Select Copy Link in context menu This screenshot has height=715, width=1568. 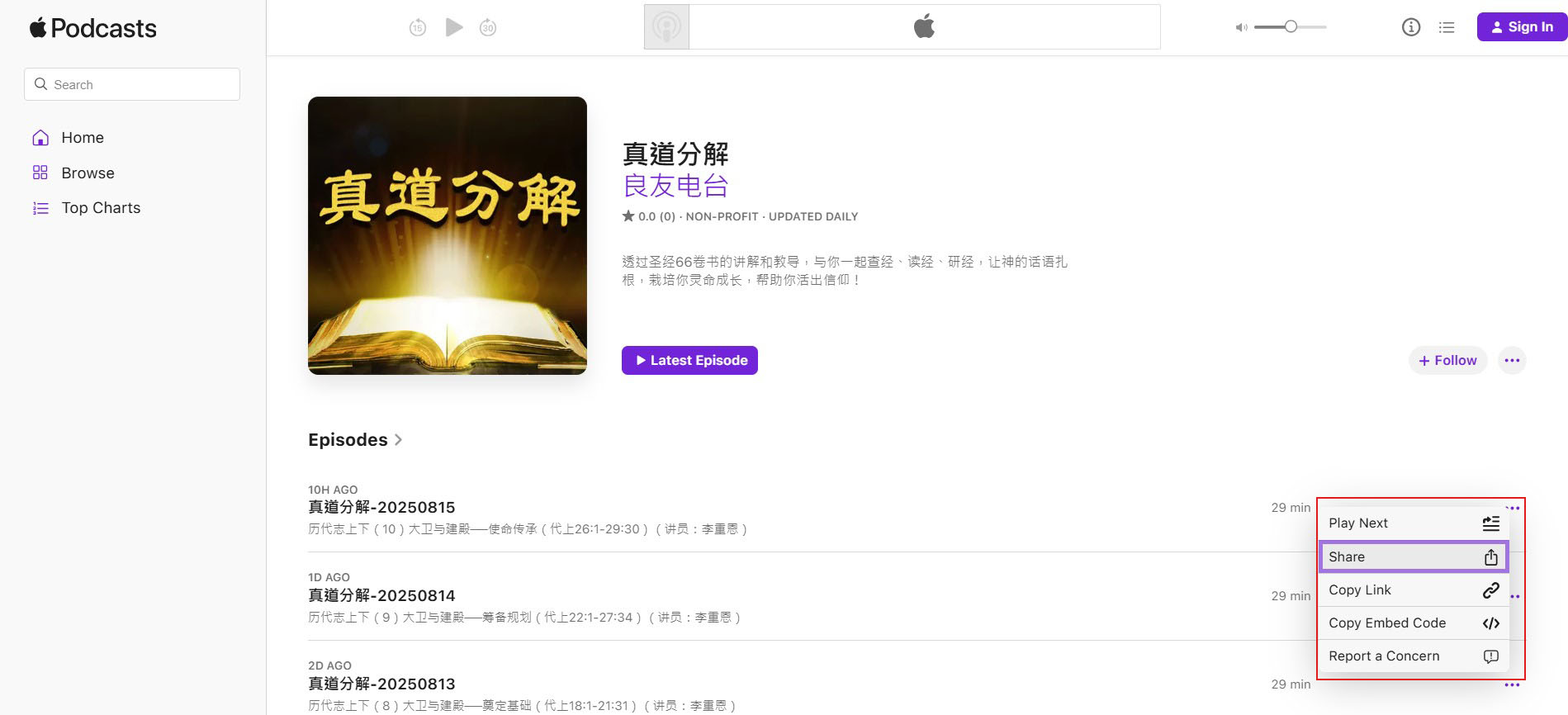1414,590
